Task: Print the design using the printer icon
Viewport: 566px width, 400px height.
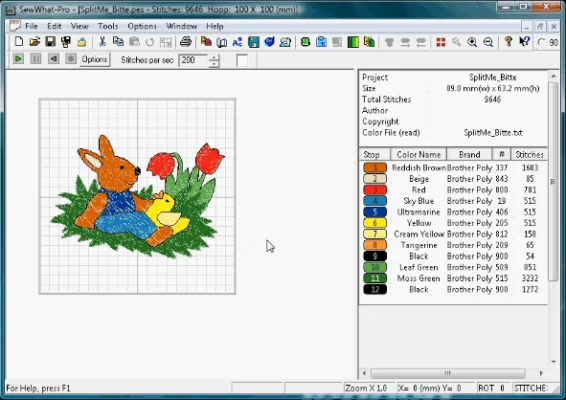Action: pyautogui.click(x=186, y=42)
